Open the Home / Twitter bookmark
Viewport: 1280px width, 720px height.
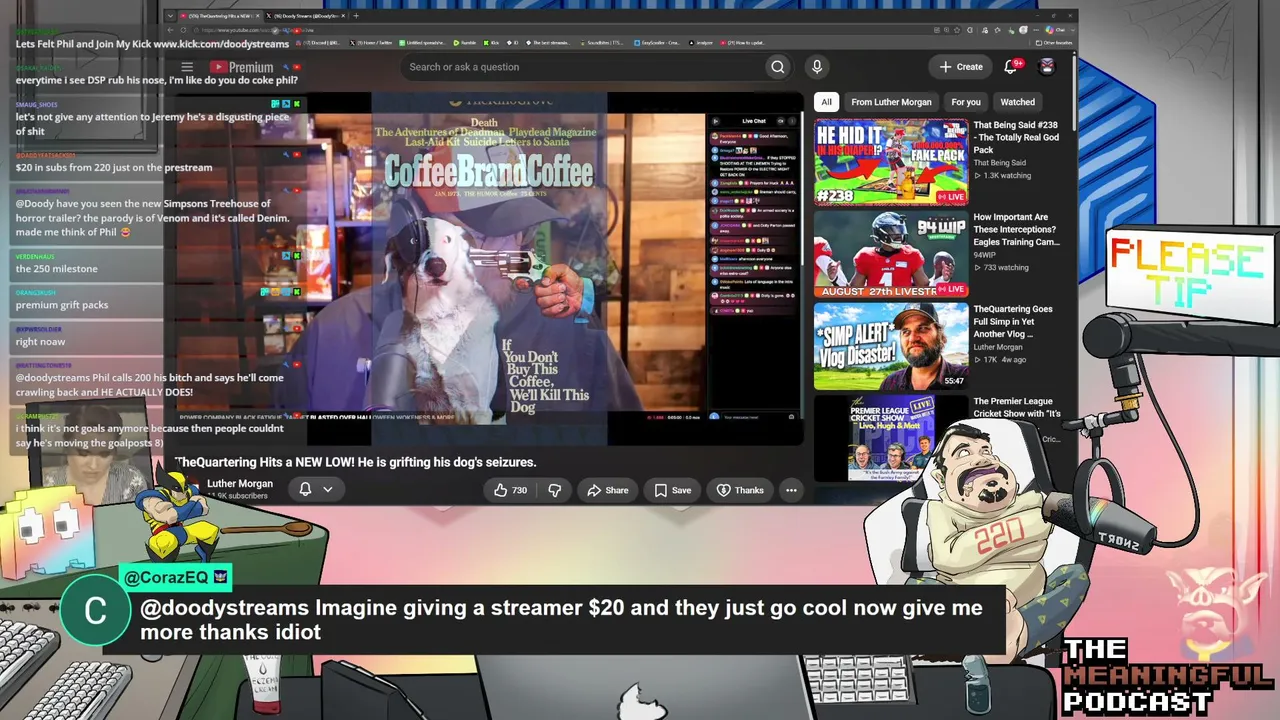click(373, 43)
